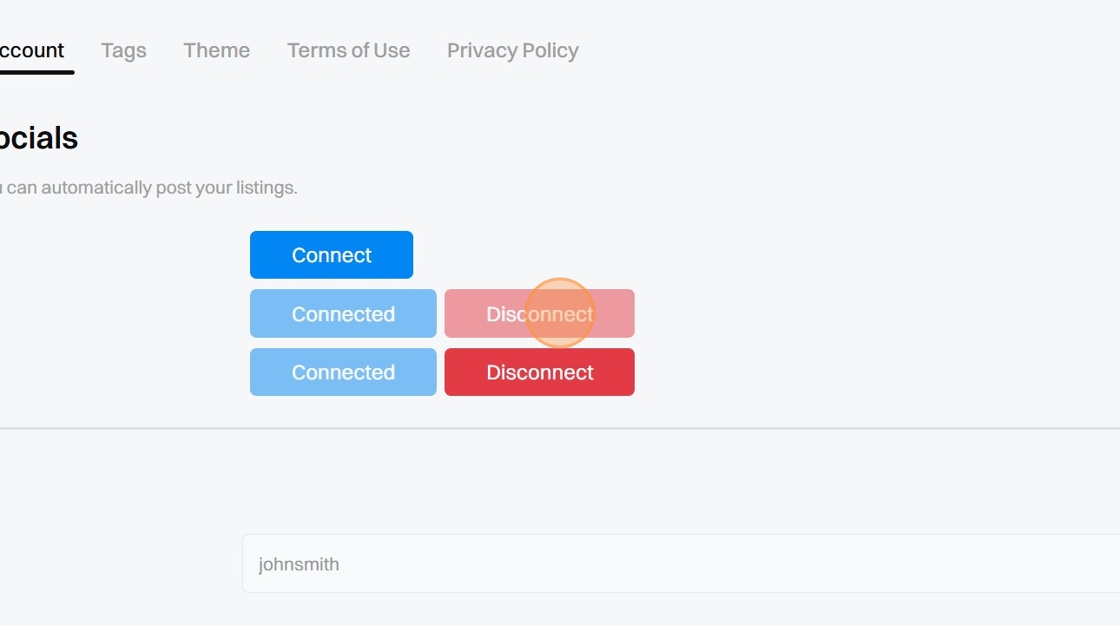Image resolution: width=1120 pixels, height=626 pixels.
Task: Click the orange highlight circle on Disconnect
Action: [559, 313]
